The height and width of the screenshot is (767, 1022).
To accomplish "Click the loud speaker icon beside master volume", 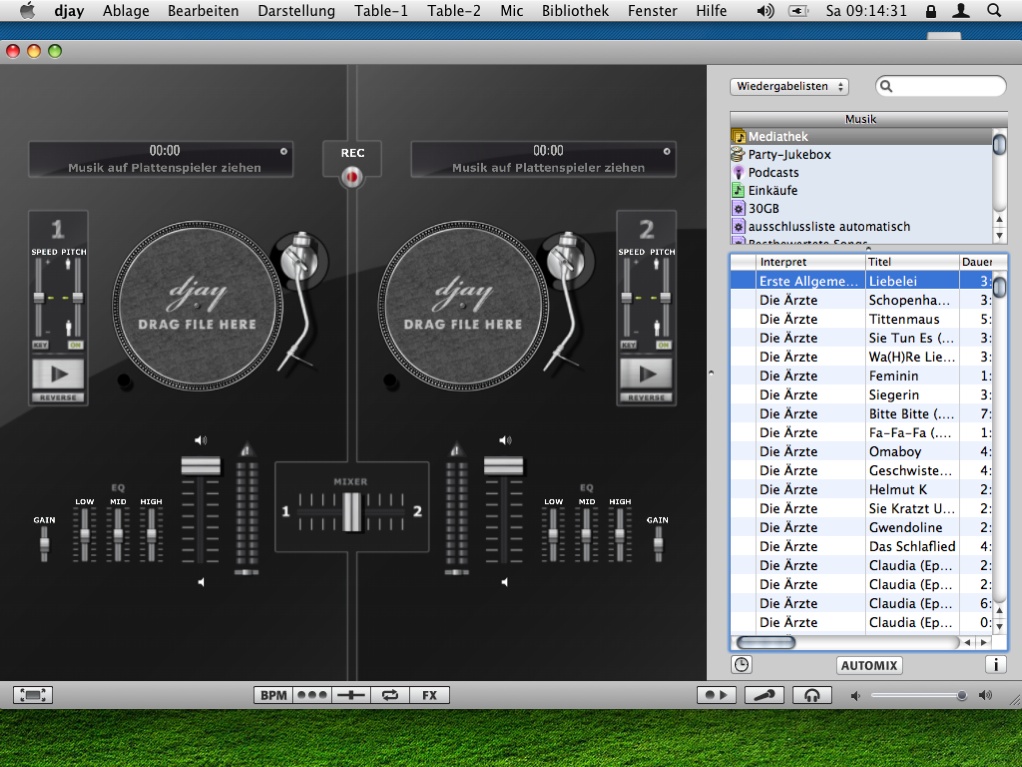I will point(986,695).
